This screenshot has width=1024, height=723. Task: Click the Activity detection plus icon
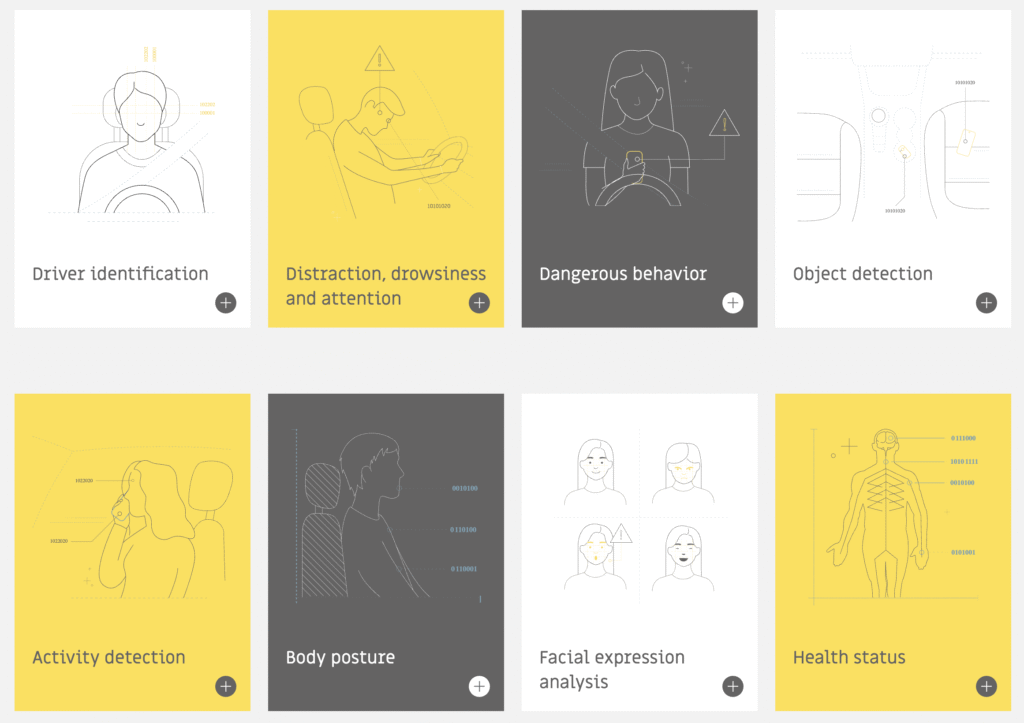click(226, 686)
